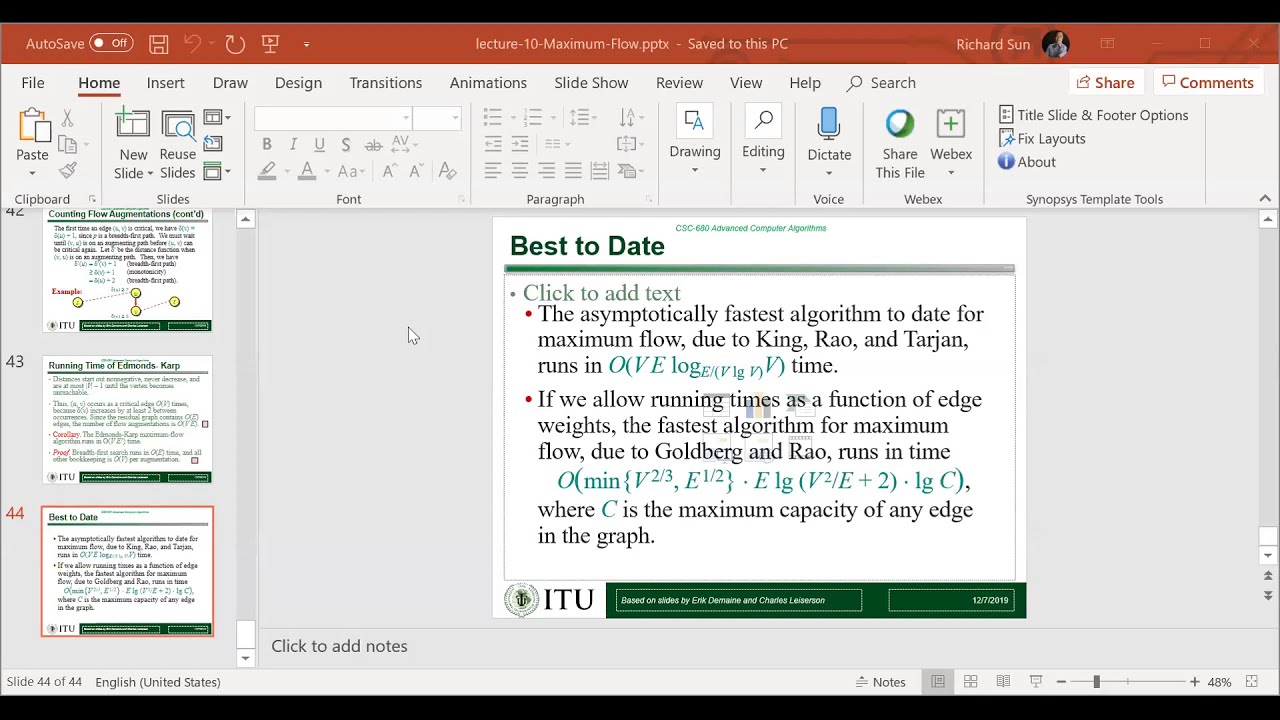The width and height of the screenshot is (1280, 720).
Task: Toggle Strikethrough formatting
Action: 373,145
